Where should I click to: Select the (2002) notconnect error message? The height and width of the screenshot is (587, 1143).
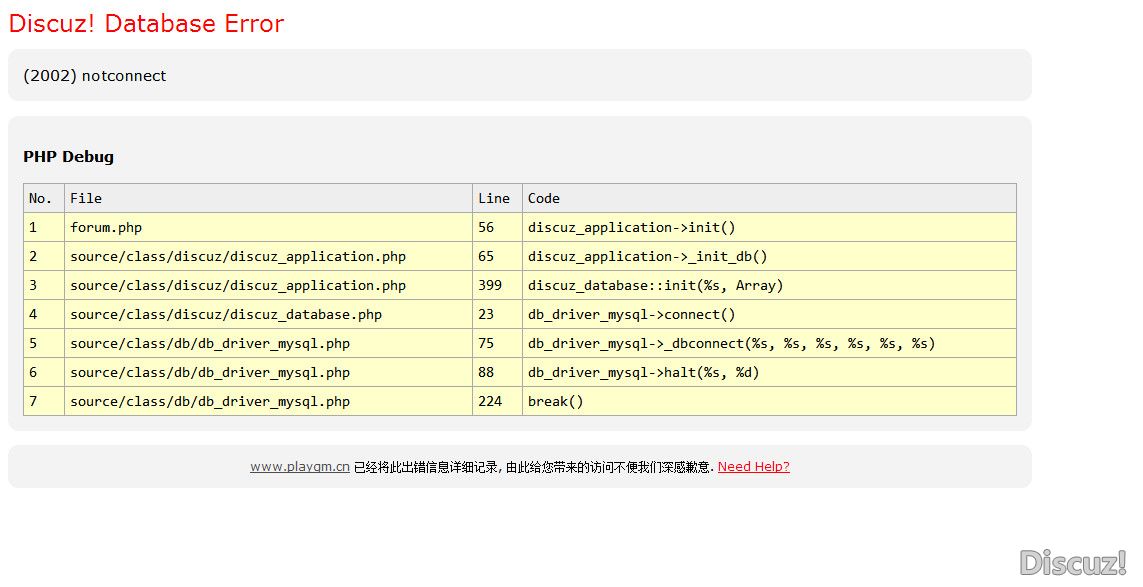95,76
